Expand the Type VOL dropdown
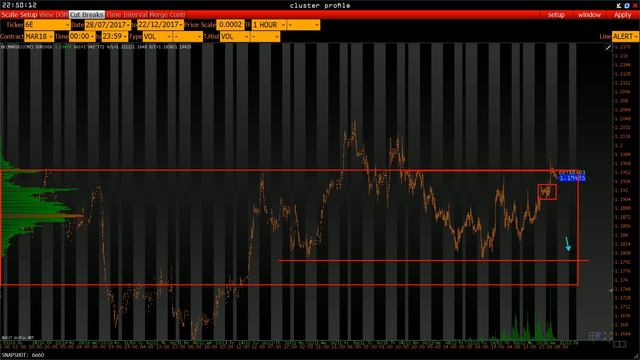 click(157, 37)
